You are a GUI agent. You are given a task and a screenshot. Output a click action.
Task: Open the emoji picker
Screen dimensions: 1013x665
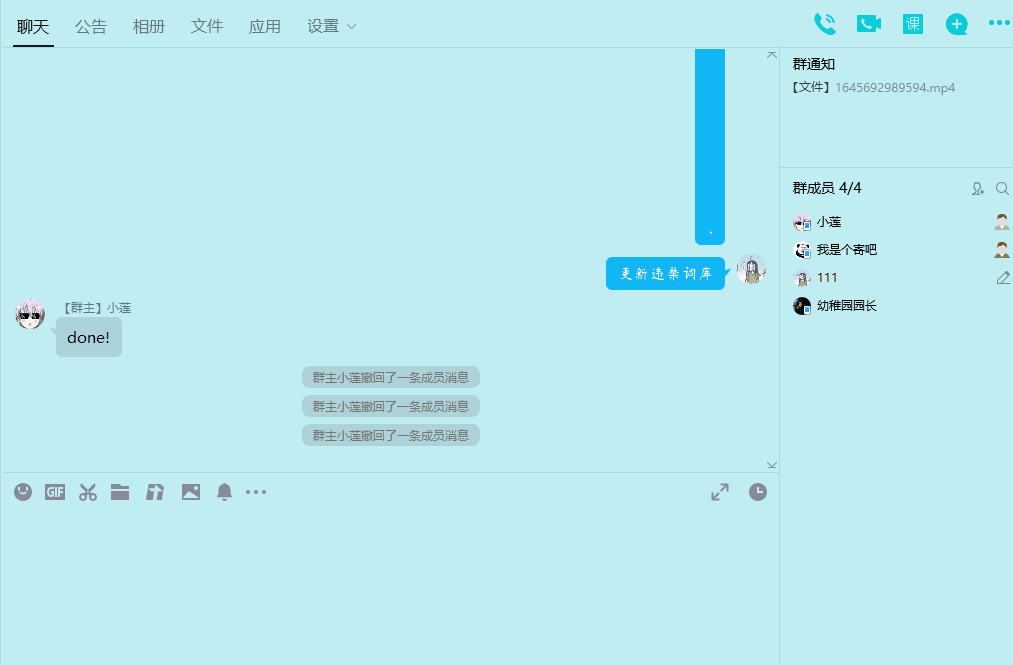[23, 492]
